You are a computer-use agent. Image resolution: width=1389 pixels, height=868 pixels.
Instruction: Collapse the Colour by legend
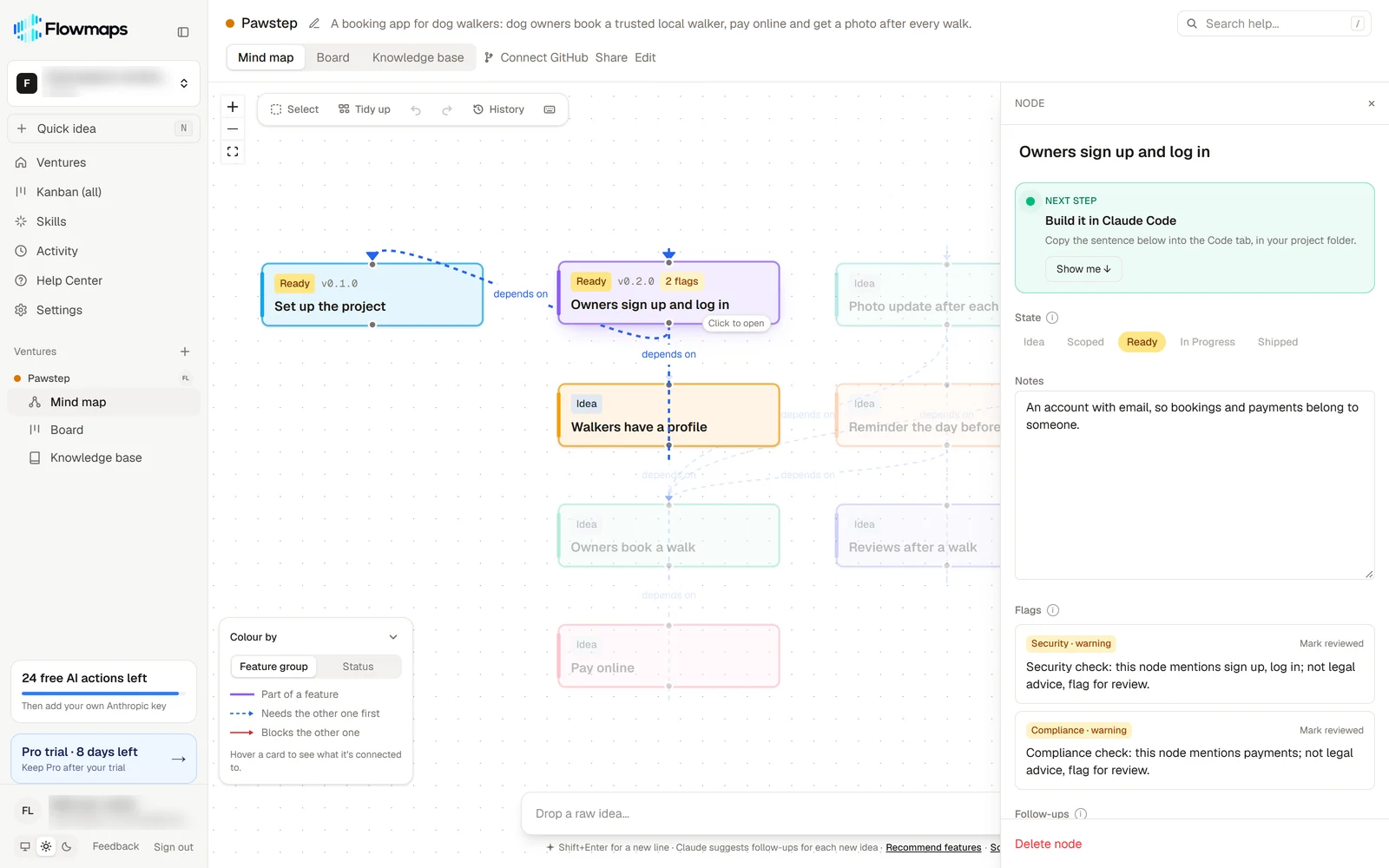pyautogui.click(x=393, y=637)
